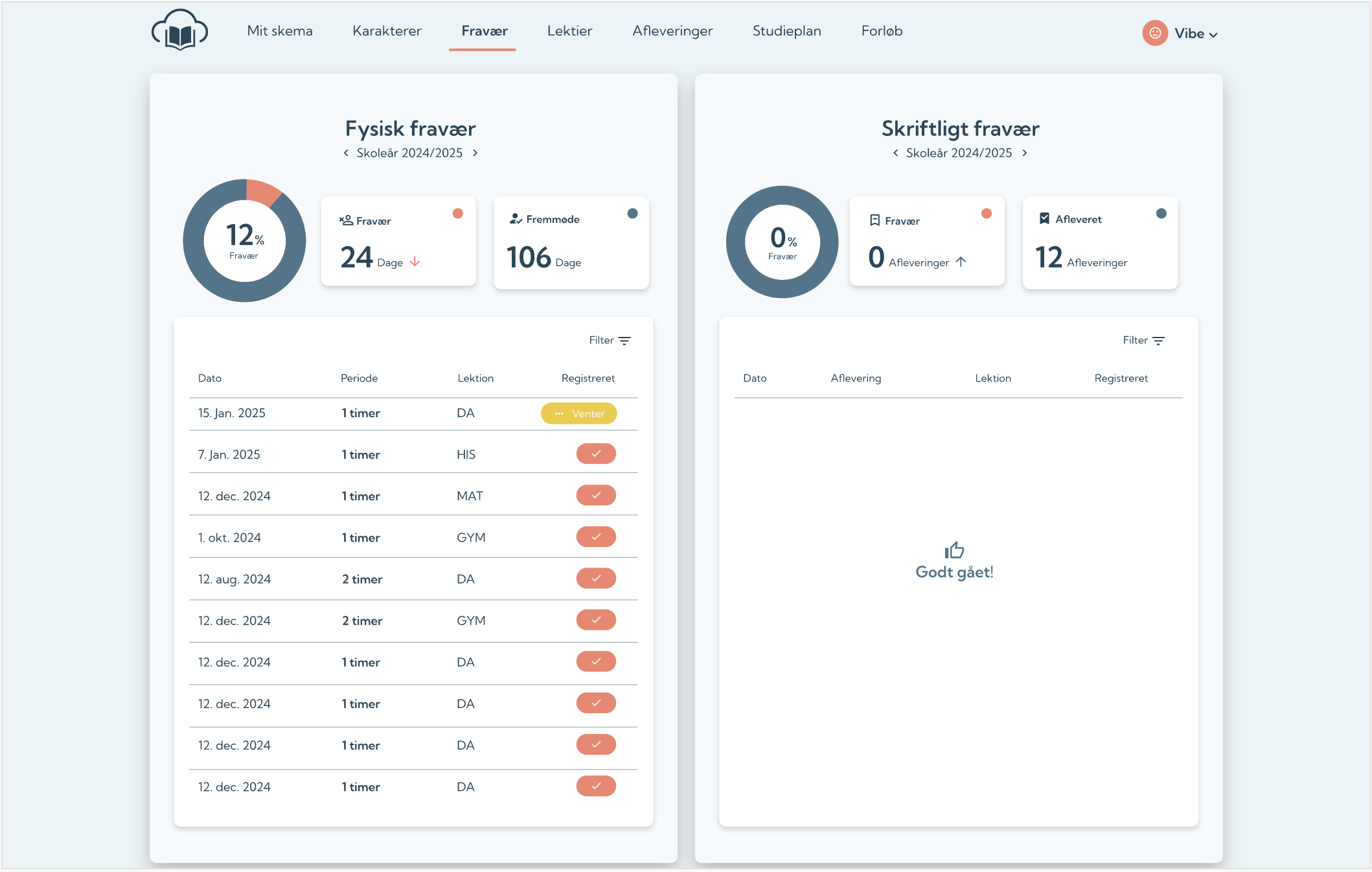
Task: Click the up arrow beside 0 Afleveringer
Action: click(961, 262)
